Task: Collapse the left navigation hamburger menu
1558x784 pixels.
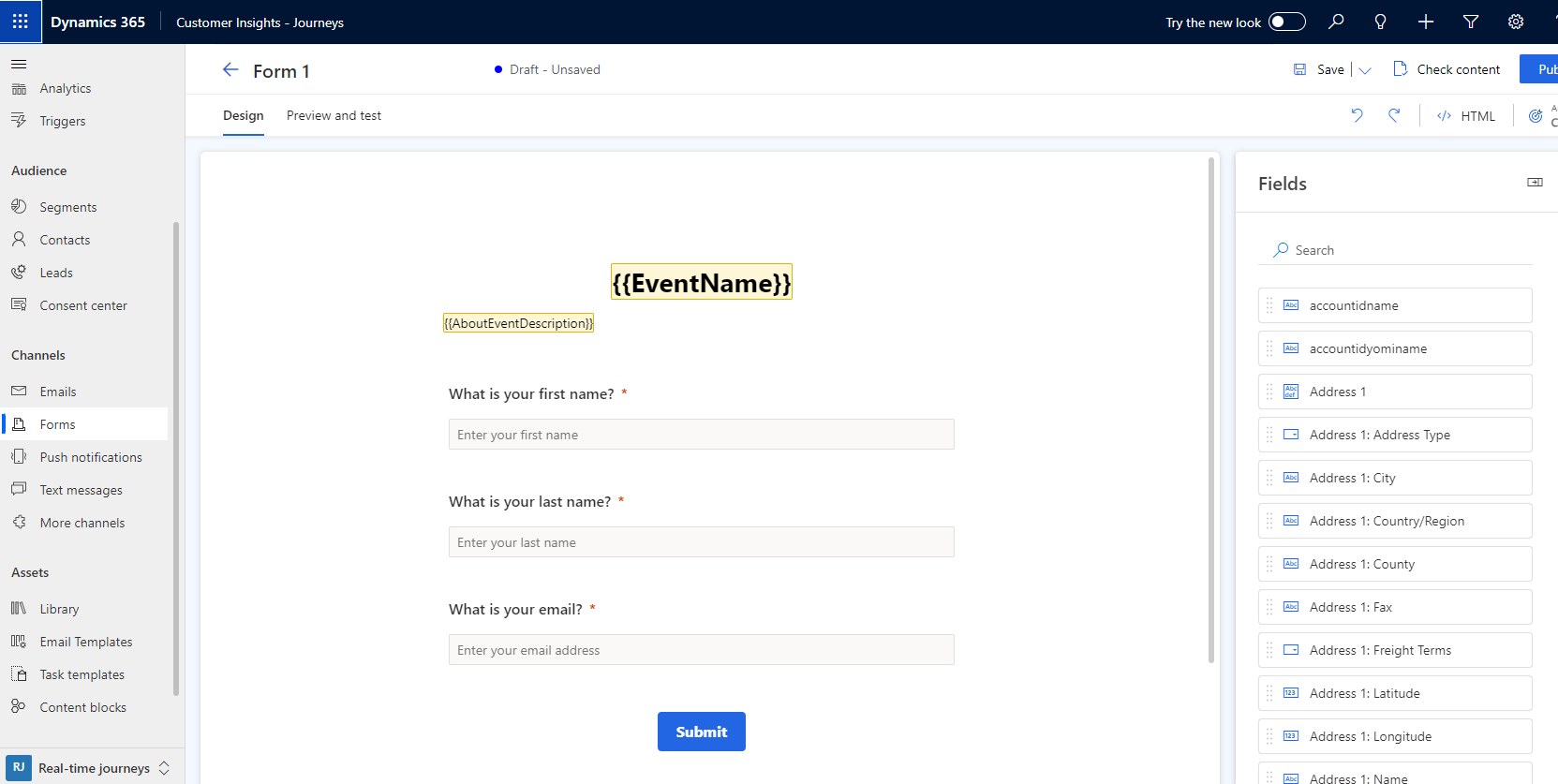Action: point(19,65)
